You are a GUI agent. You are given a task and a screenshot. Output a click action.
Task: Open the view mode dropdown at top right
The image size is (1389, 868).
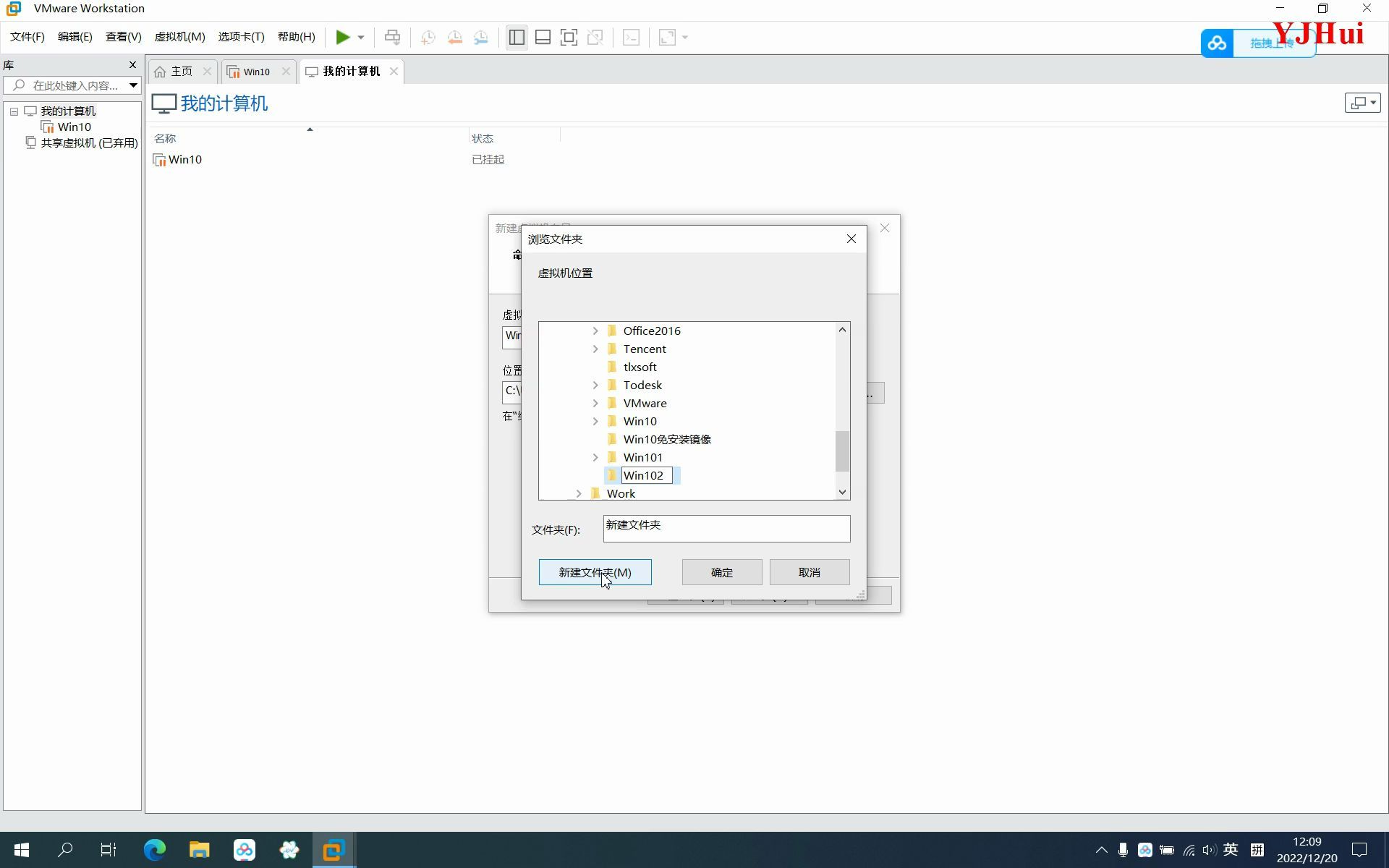(1363, 103)
